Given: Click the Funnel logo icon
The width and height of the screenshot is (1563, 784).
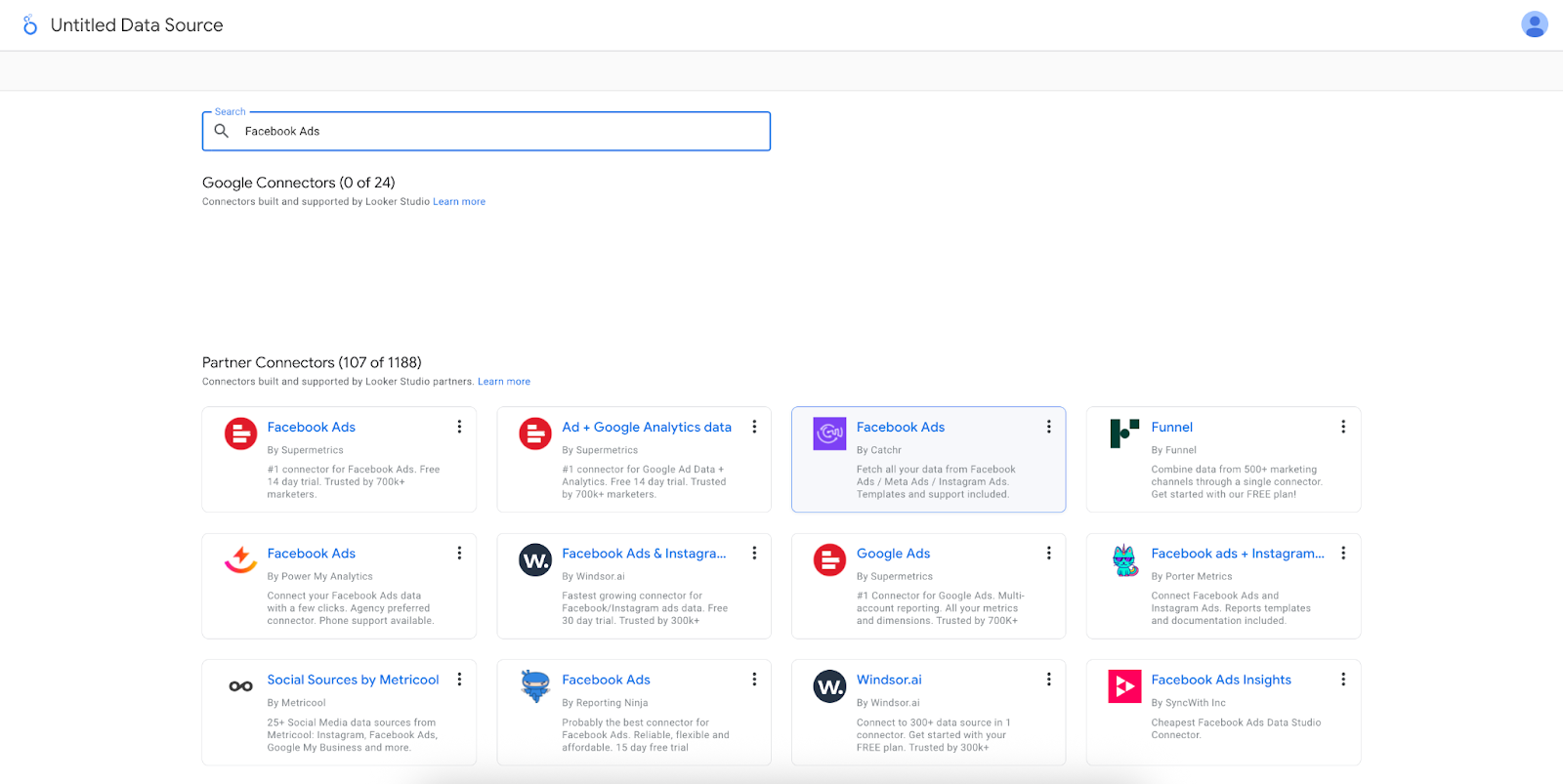Looking at the screenshot, I should 1124,433.
